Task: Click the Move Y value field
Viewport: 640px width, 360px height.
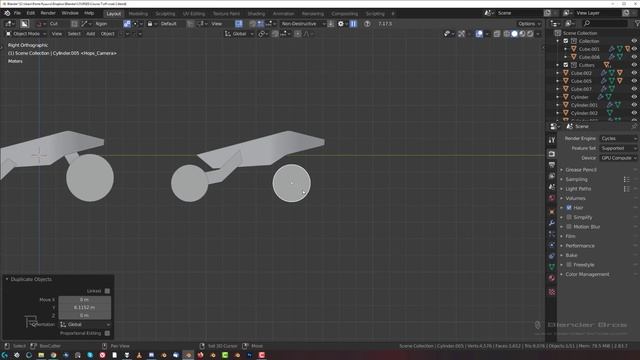Action: click(x=84, y=307)
